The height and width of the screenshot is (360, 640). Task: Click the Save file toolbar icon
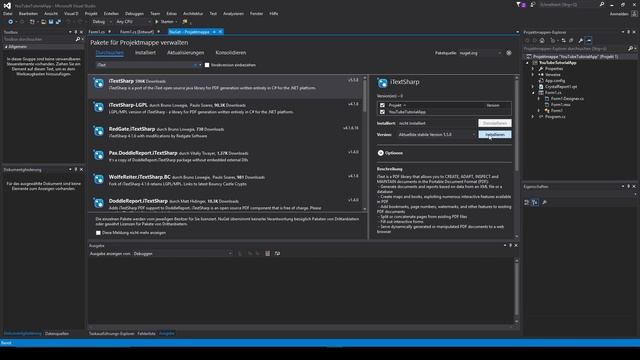pos(51,22)
